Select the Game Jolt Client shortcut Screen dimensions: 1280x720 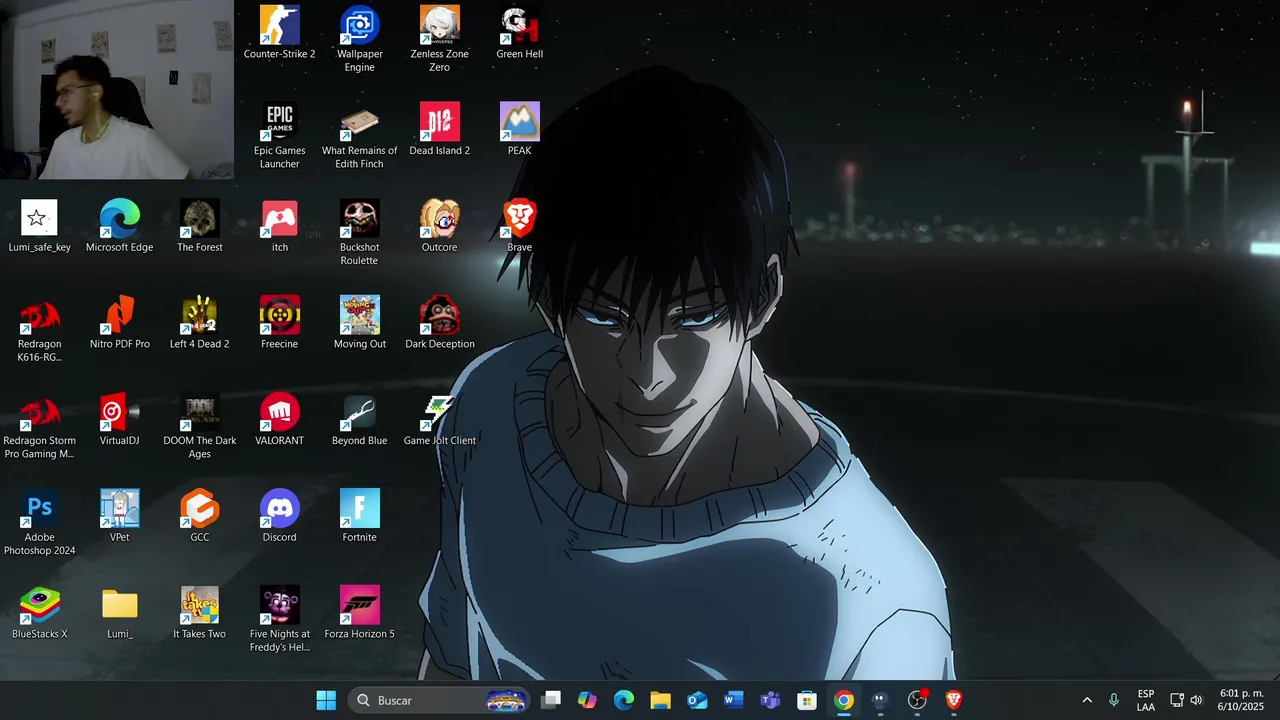click(x=440, y=420)
